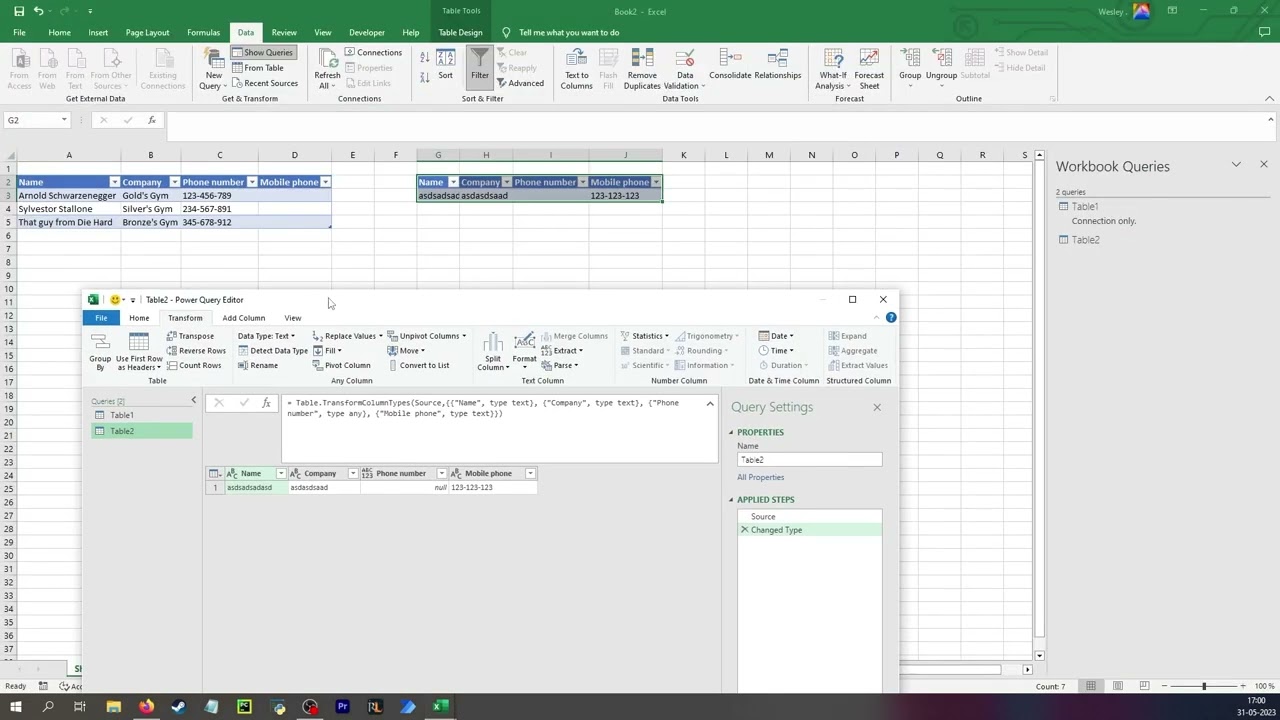The height and width of the screenshot is (720, 1280).
Task: Click Pivot Column in Power Query
Action: (x=341, y=365)
